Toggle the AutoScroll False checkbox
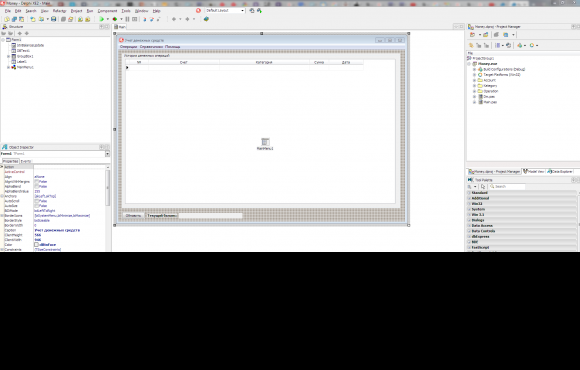The image size is (580, 370). (x=37, y=201)
